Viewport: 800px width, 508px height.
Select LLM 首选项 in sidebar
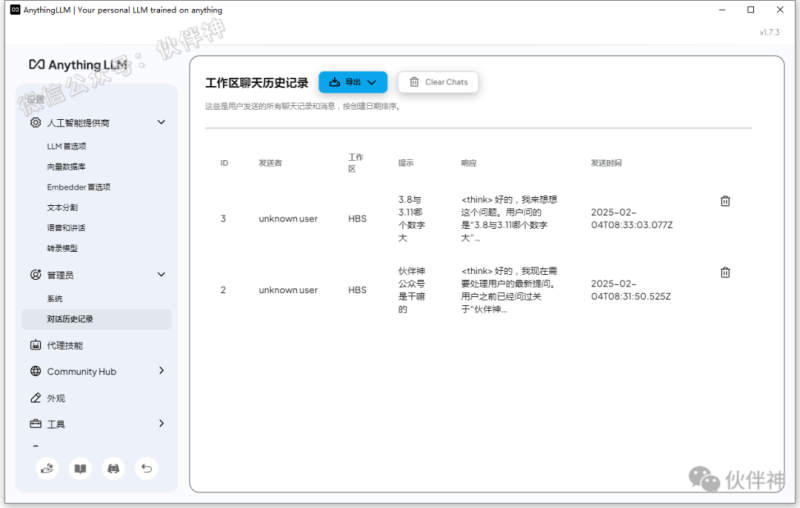tap(69, 146)
